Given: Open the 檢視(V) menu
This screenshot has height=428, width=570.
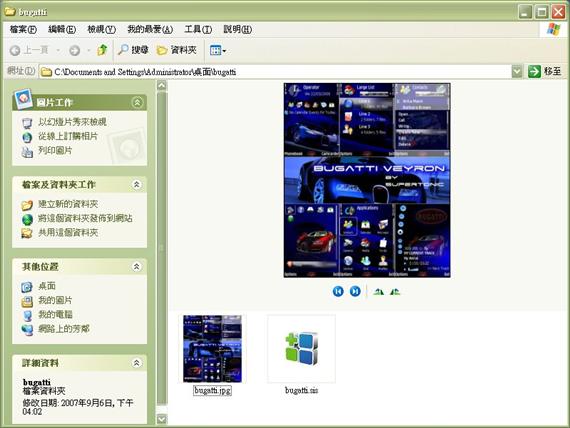Looking at the screenshot, I should (101, 29).
